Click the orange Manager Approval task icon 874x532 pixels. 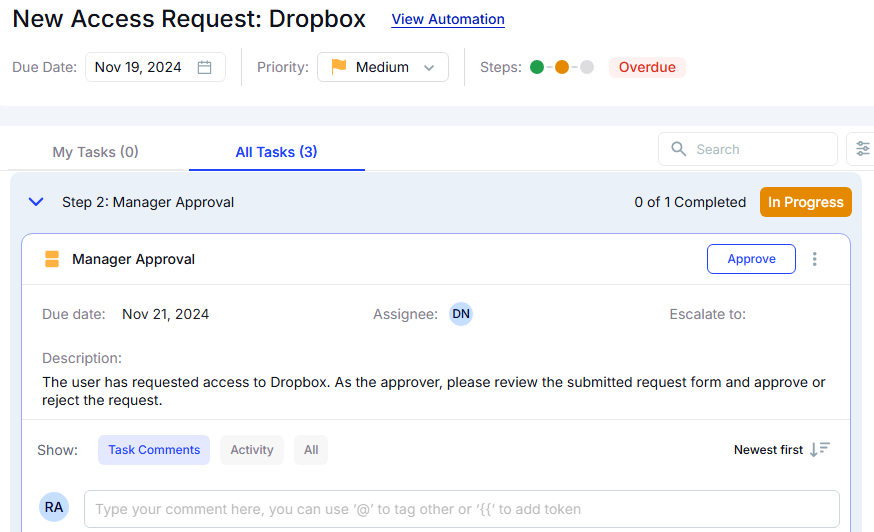tap(52, 259)
